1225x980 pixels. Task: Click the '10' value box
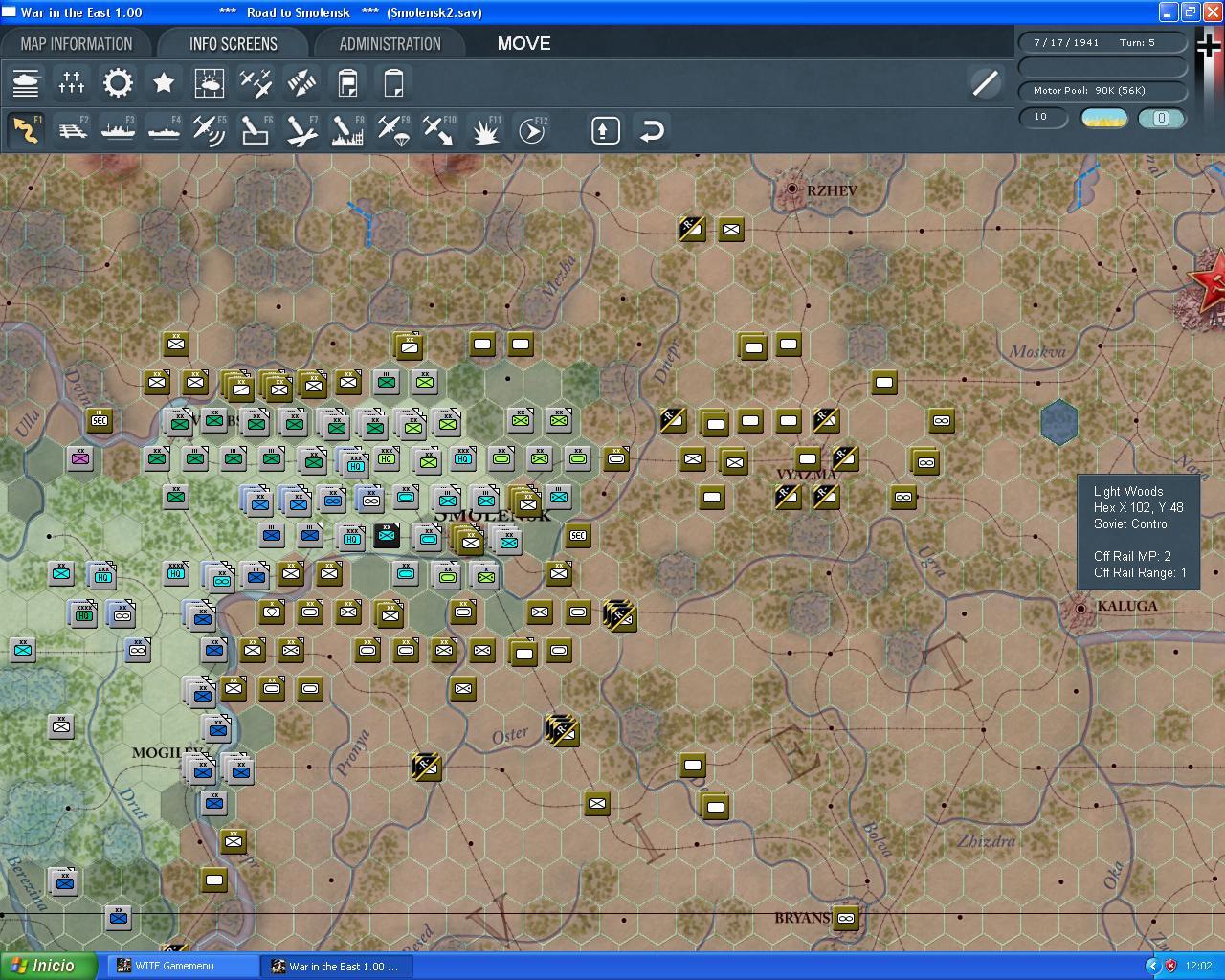click(1043, 117)
